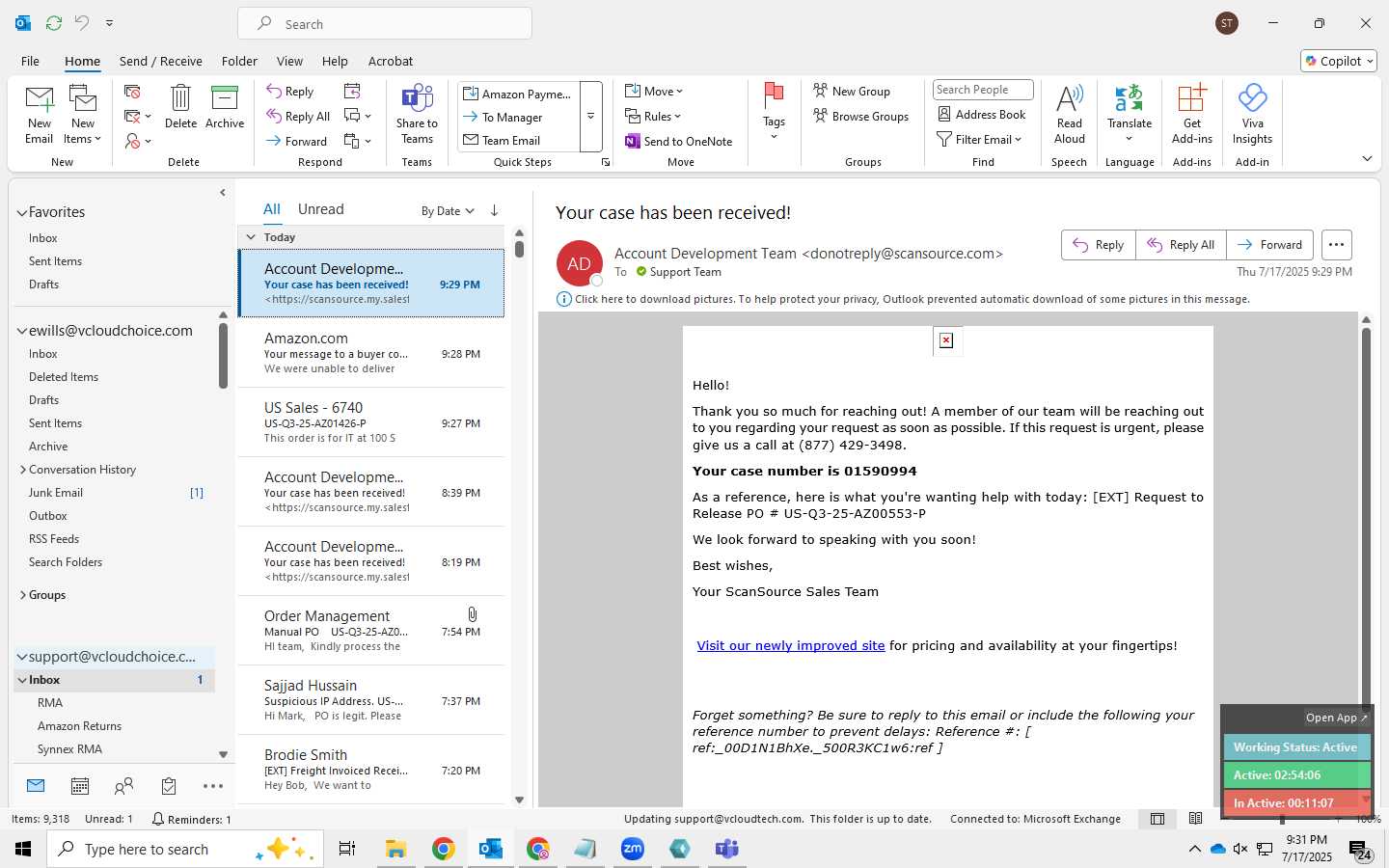Open the Move dropdown

654,91
